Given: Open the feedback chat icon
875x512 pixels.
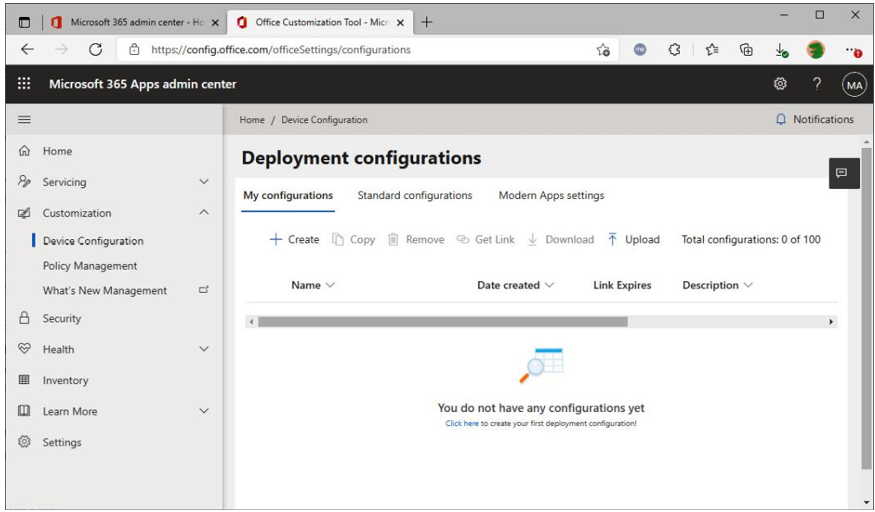Looking at the screenshot, I should [842, 173].
